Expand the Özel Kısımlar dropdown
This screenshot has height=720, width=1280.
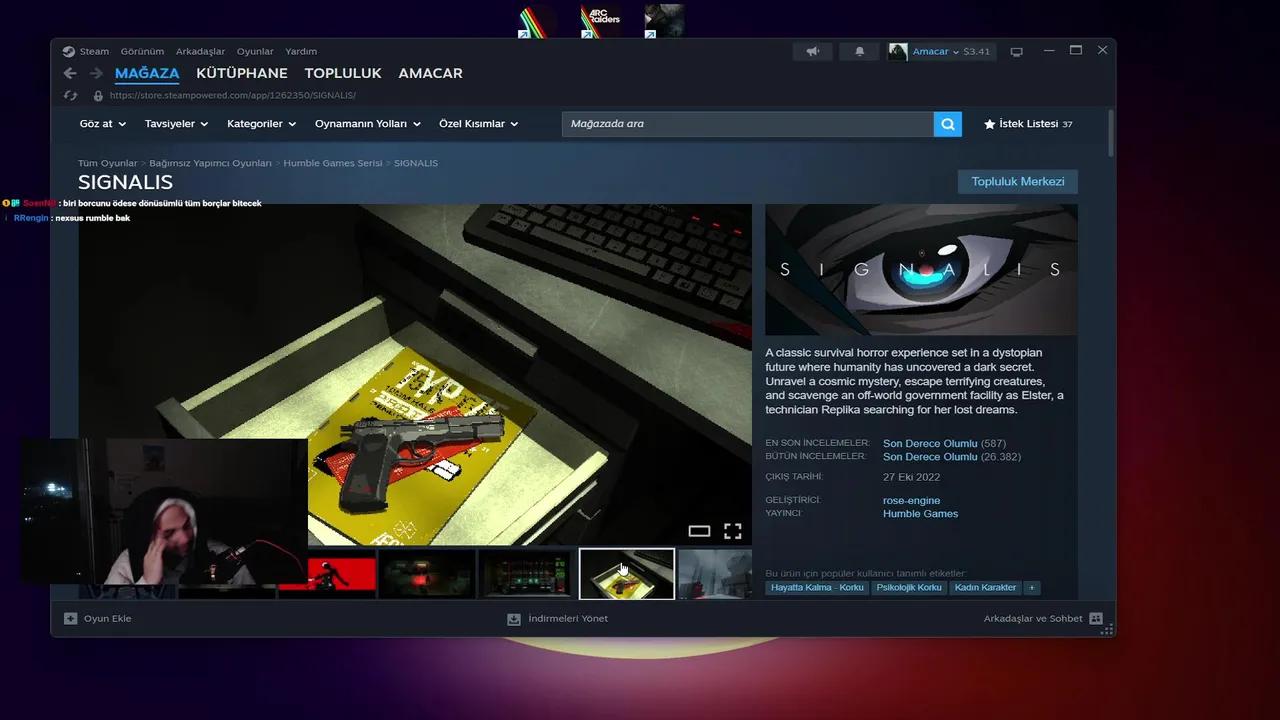pos(479,124)
